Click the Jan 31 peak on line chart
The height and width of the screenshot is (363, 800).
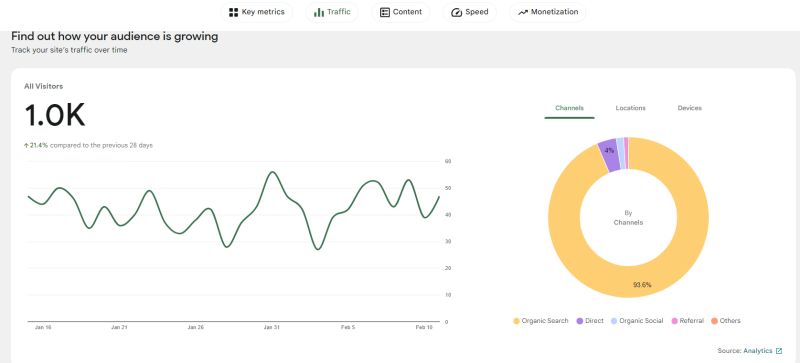point(273,172)
